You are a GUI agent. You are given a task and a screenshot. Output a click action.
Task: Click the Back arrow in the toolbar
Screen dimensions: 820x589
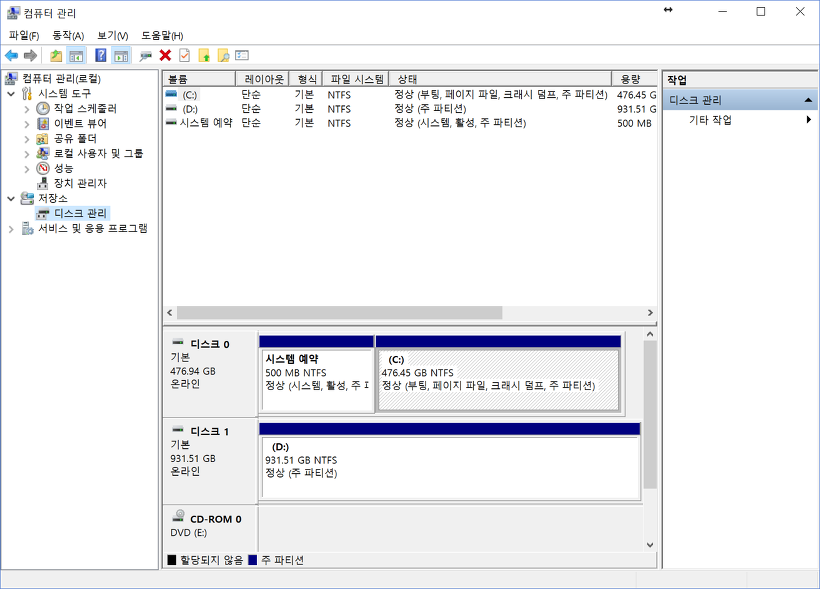pyautogui.click(x=12, y=55)
